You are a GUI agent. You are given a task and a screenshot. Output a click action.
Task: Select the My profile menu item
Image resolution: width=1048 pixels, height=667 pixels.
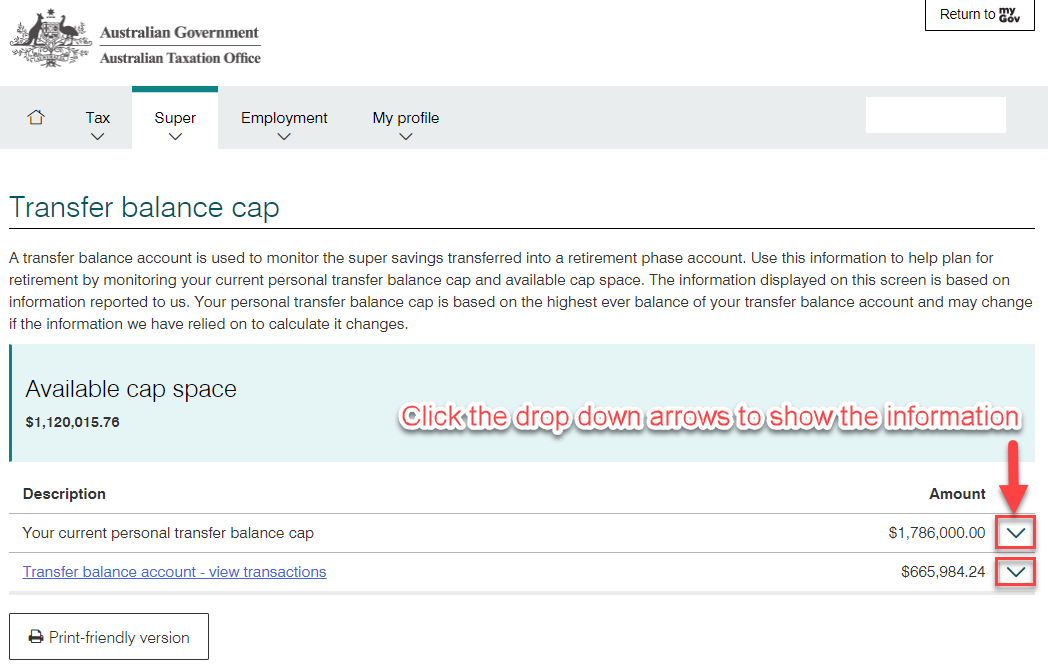pos(405,117)
